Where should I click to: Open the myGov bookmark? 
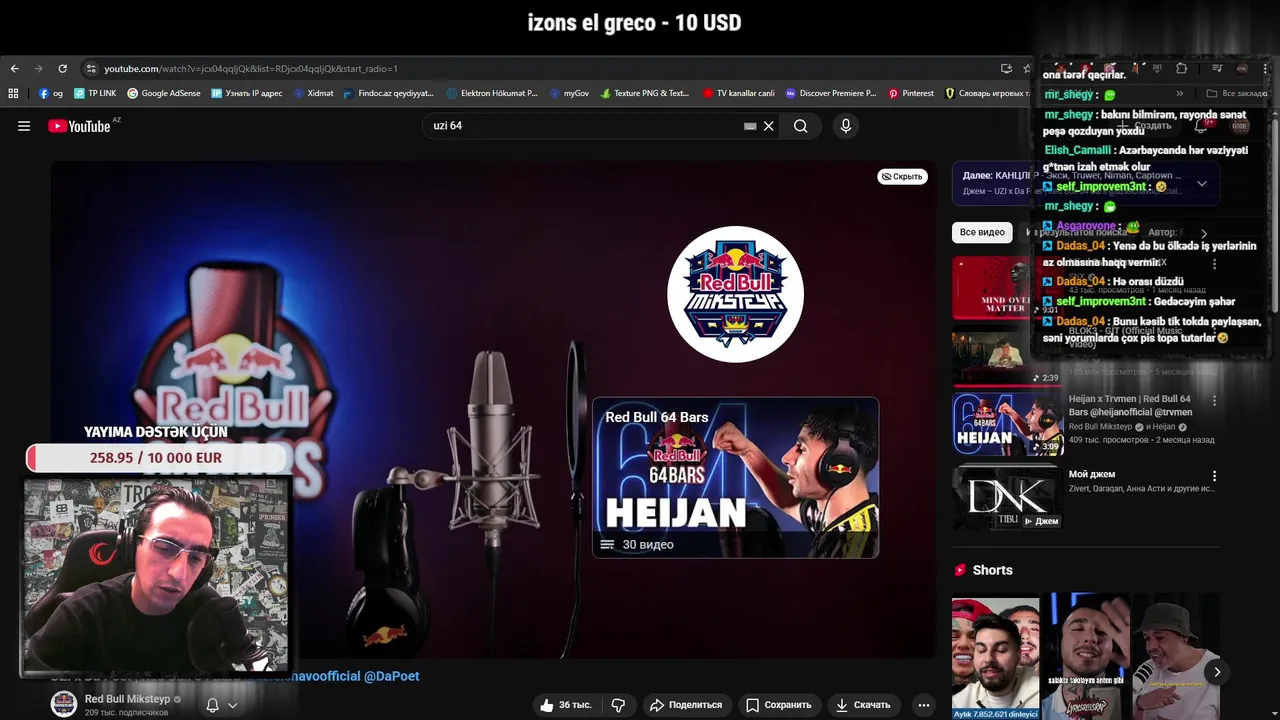tap(570, 93)
